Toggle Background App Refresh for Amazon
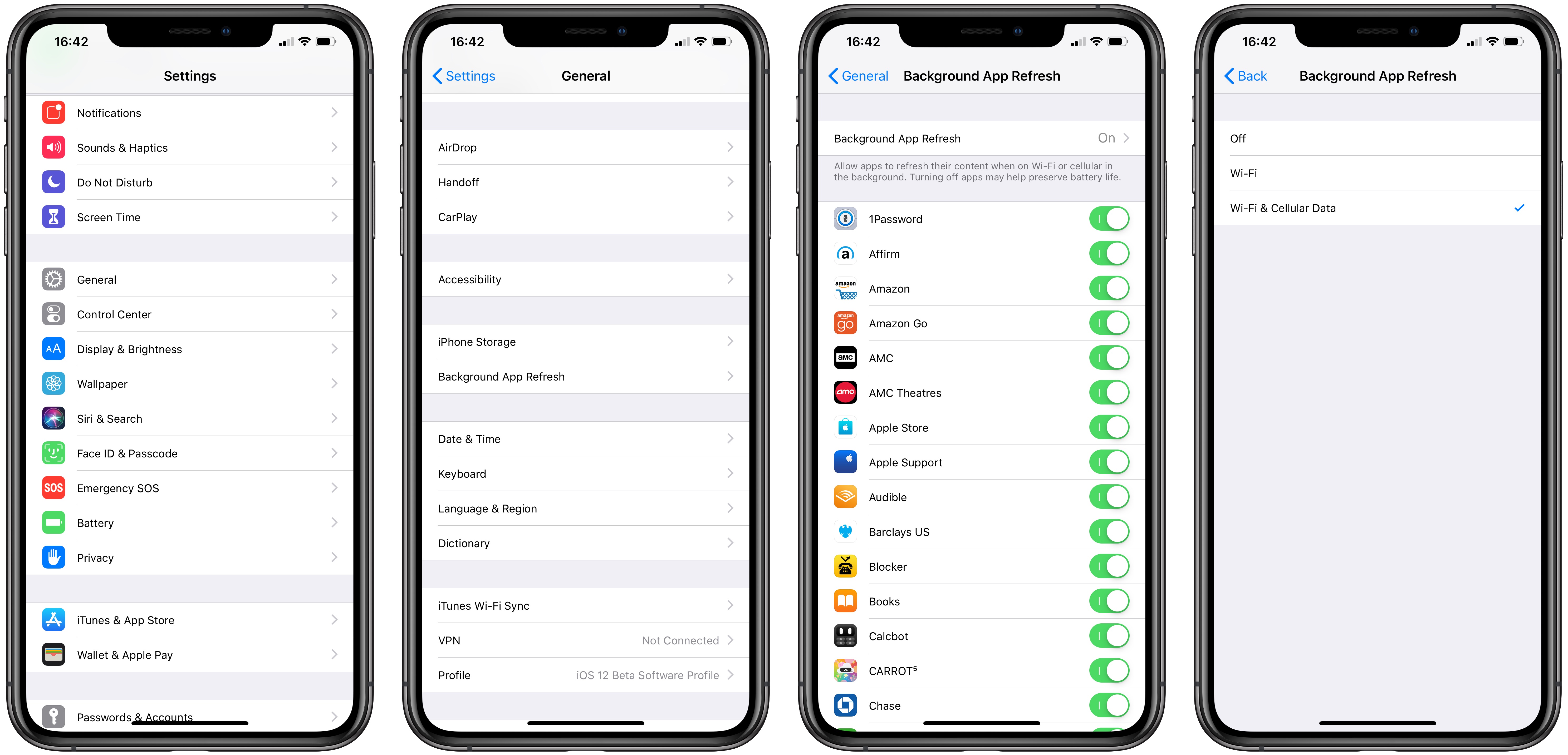 [x=1109, y=289]
